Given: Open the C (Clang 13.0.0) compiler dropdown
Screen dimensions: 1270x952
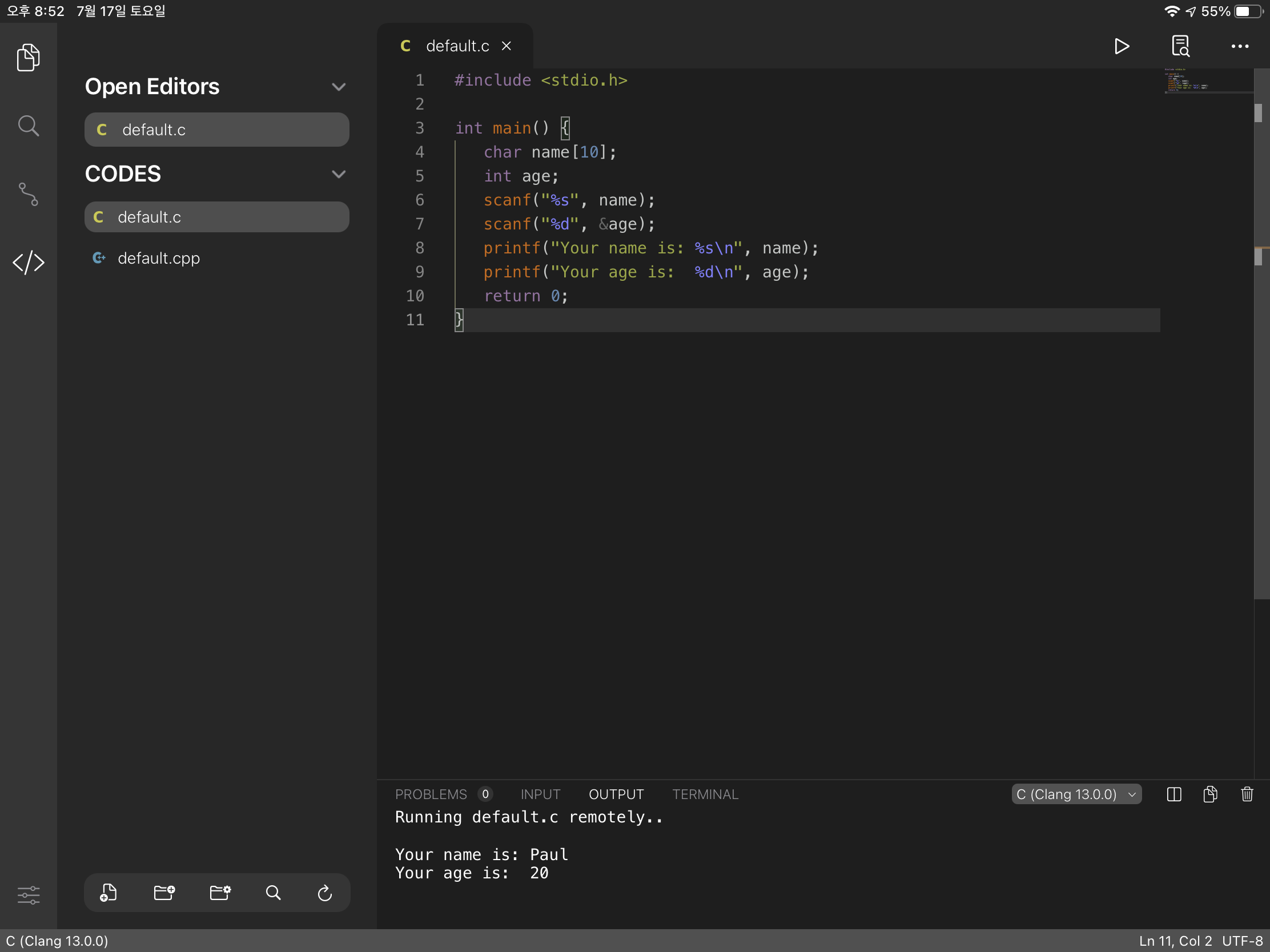Looking at the screenshot, I should 1075,794.
